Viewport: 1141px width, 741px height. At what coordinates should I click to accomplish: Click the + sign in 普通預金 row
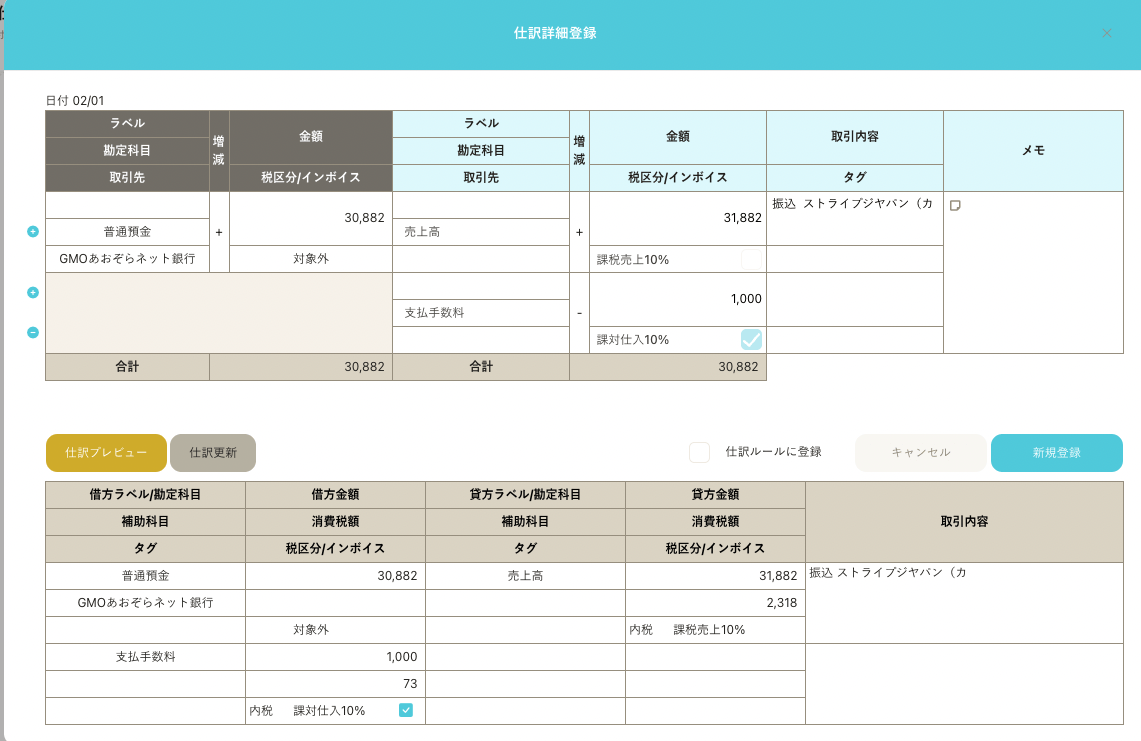click(219, 232)
